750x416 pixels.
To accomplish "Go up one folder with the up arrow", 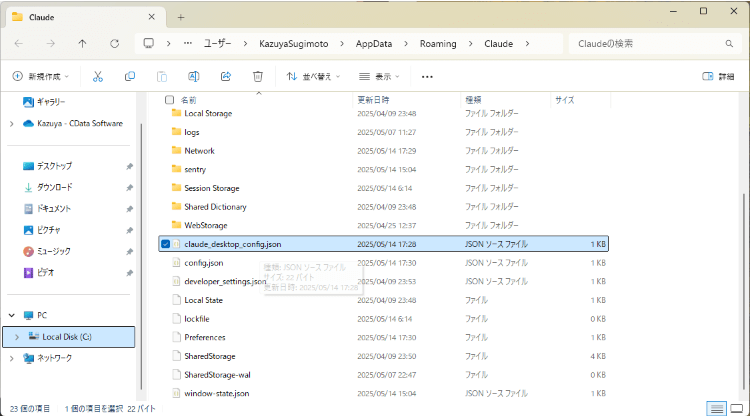I will point(82,44).
